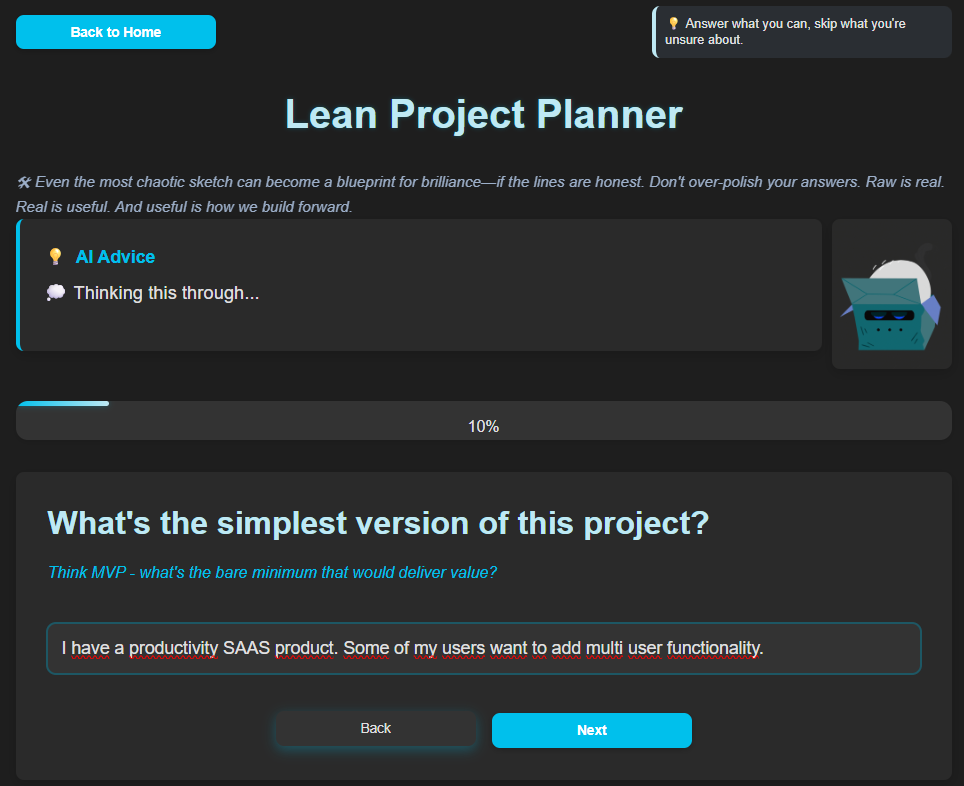Click the 'Answer what you can' tip box

point(802,32)
